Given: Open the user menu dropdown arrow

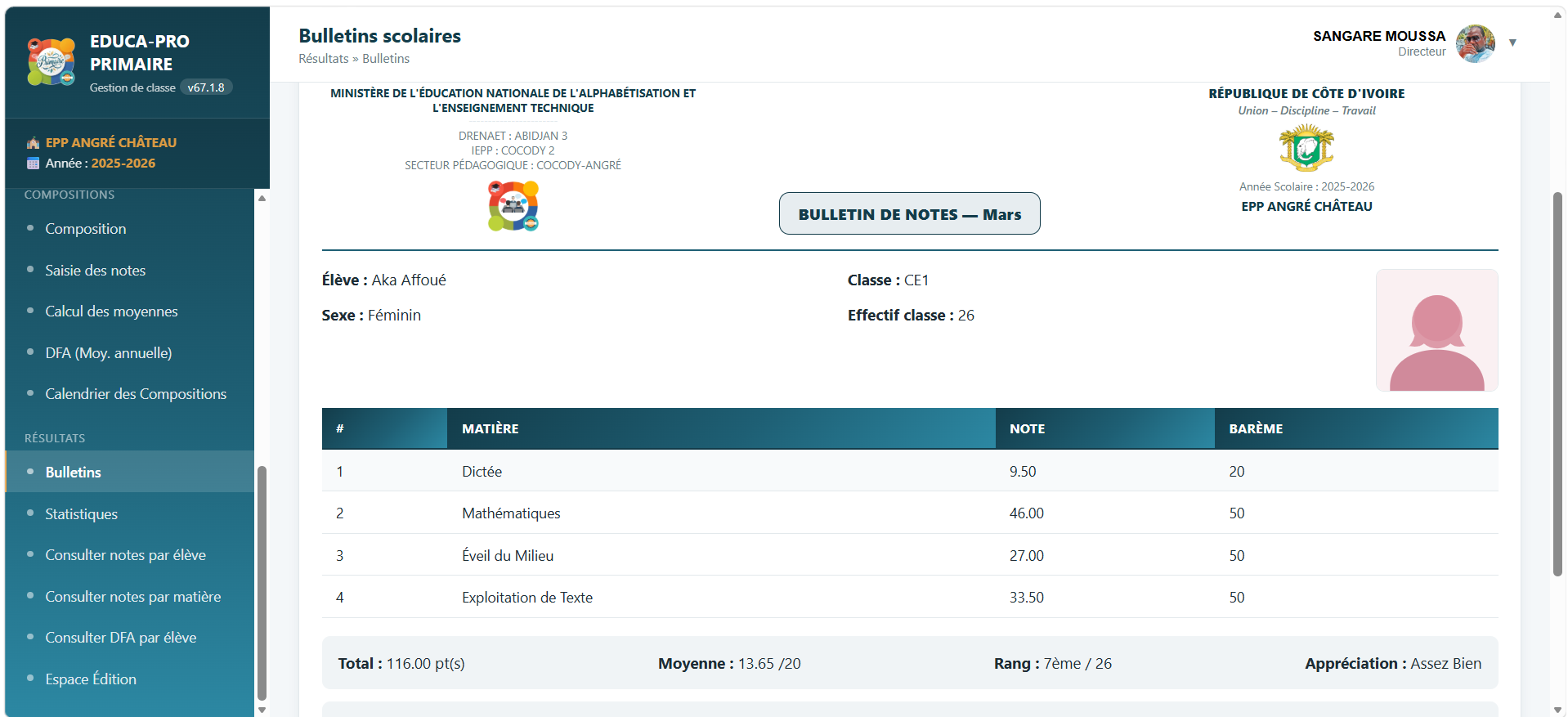Looking at the screenshot, I should click(x=1512, y=43).
